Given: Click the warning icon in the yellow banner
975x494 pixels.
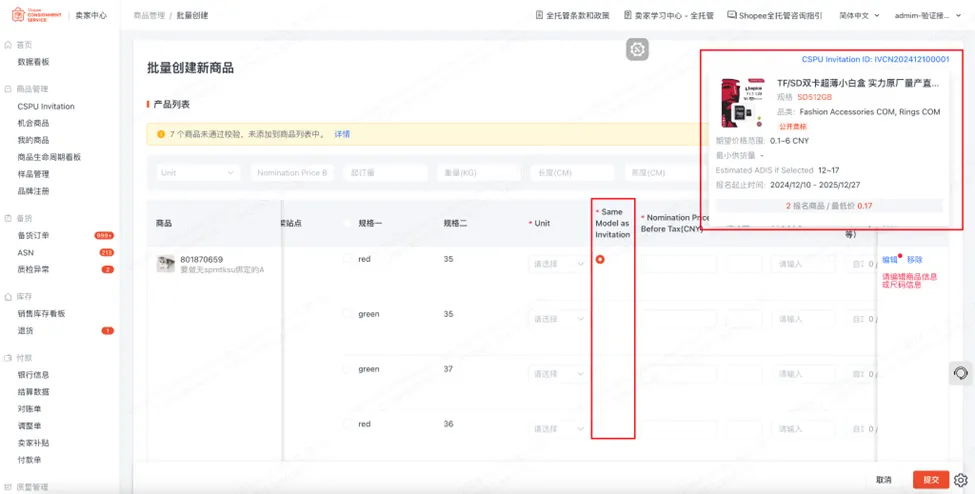Looking at the screenshot, I should (160, 134).
